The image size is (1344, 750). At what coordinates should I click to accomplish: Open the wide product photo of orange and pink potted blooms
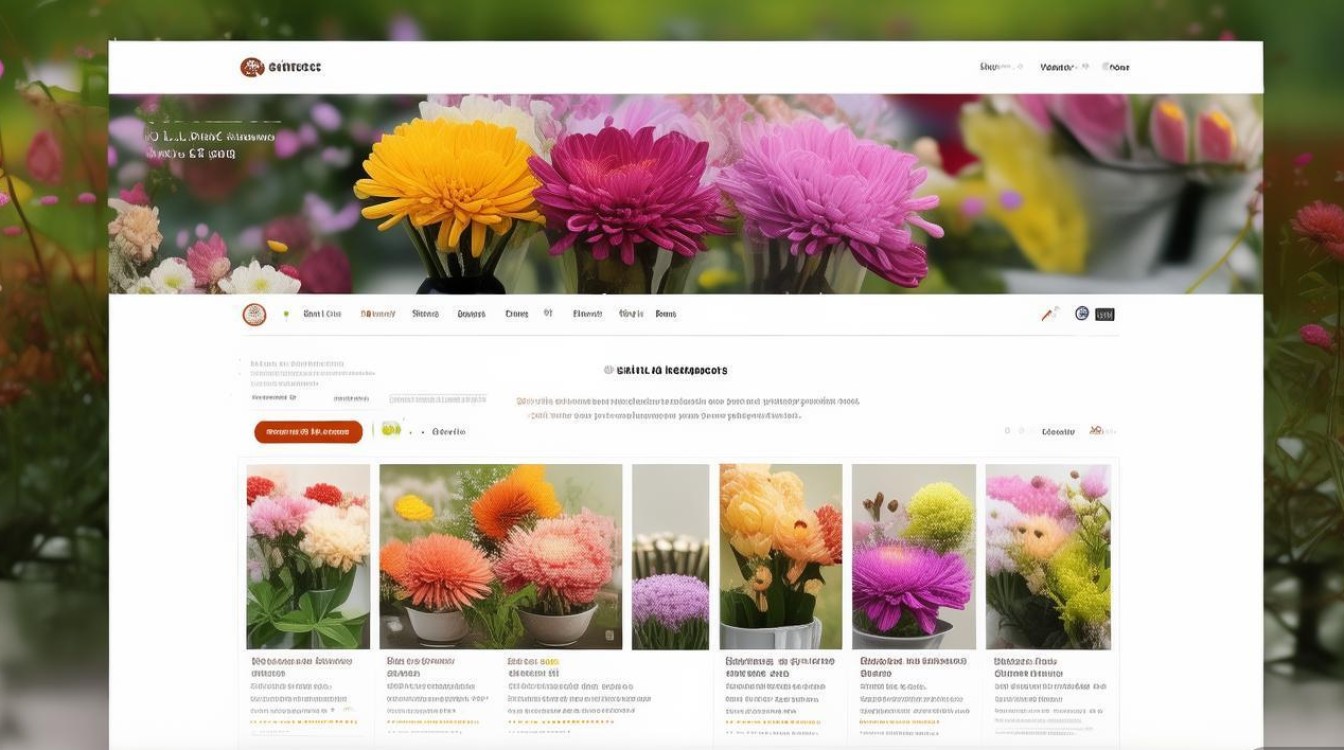[501, 557]
